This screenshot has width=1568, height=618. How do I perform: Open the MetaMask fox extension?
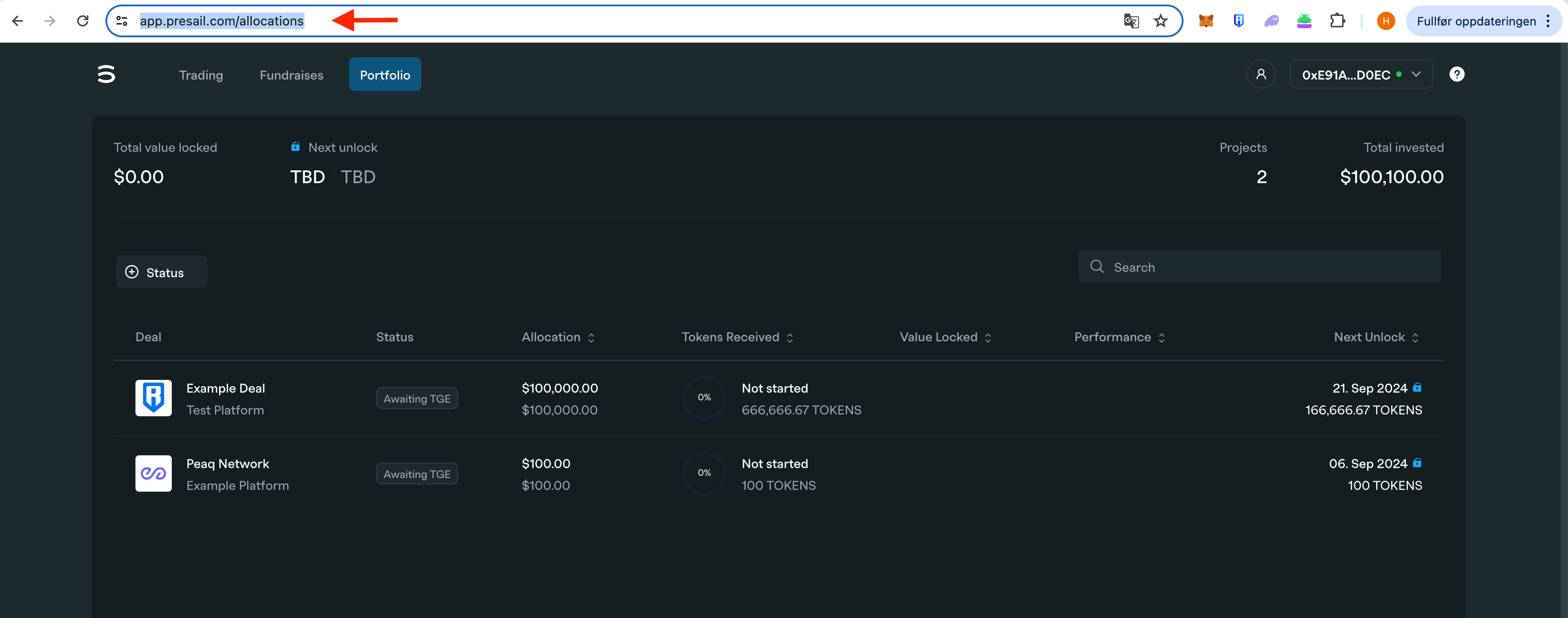coord(1206,21)
